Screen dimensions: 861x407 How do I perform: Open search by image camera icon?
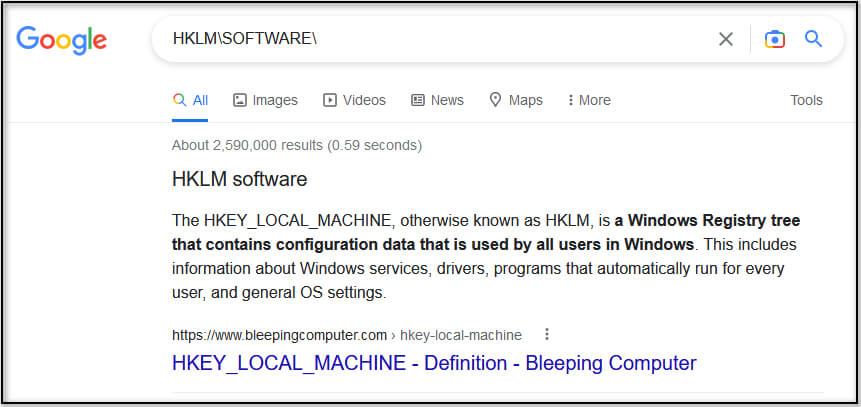point(775,39)
